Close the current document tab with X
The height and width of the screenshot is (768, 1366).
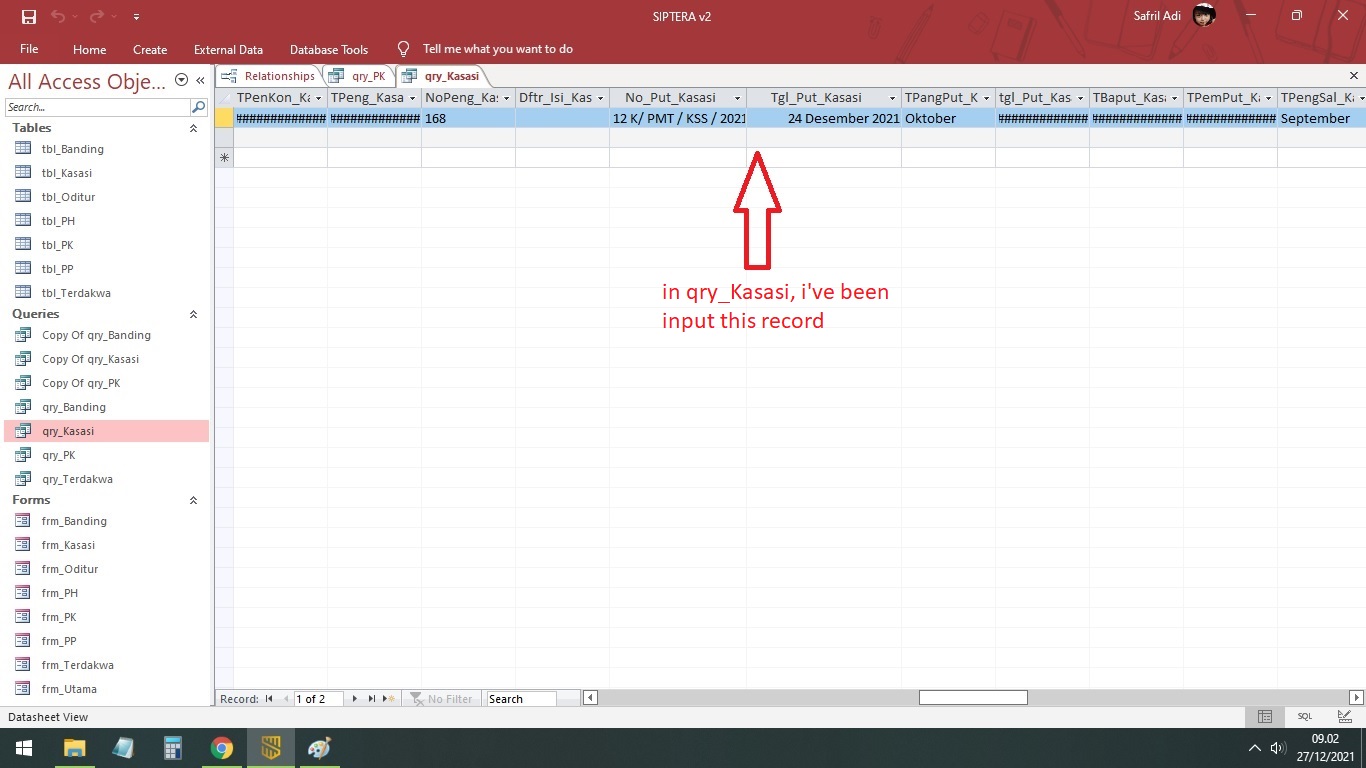pos(1354,76)
